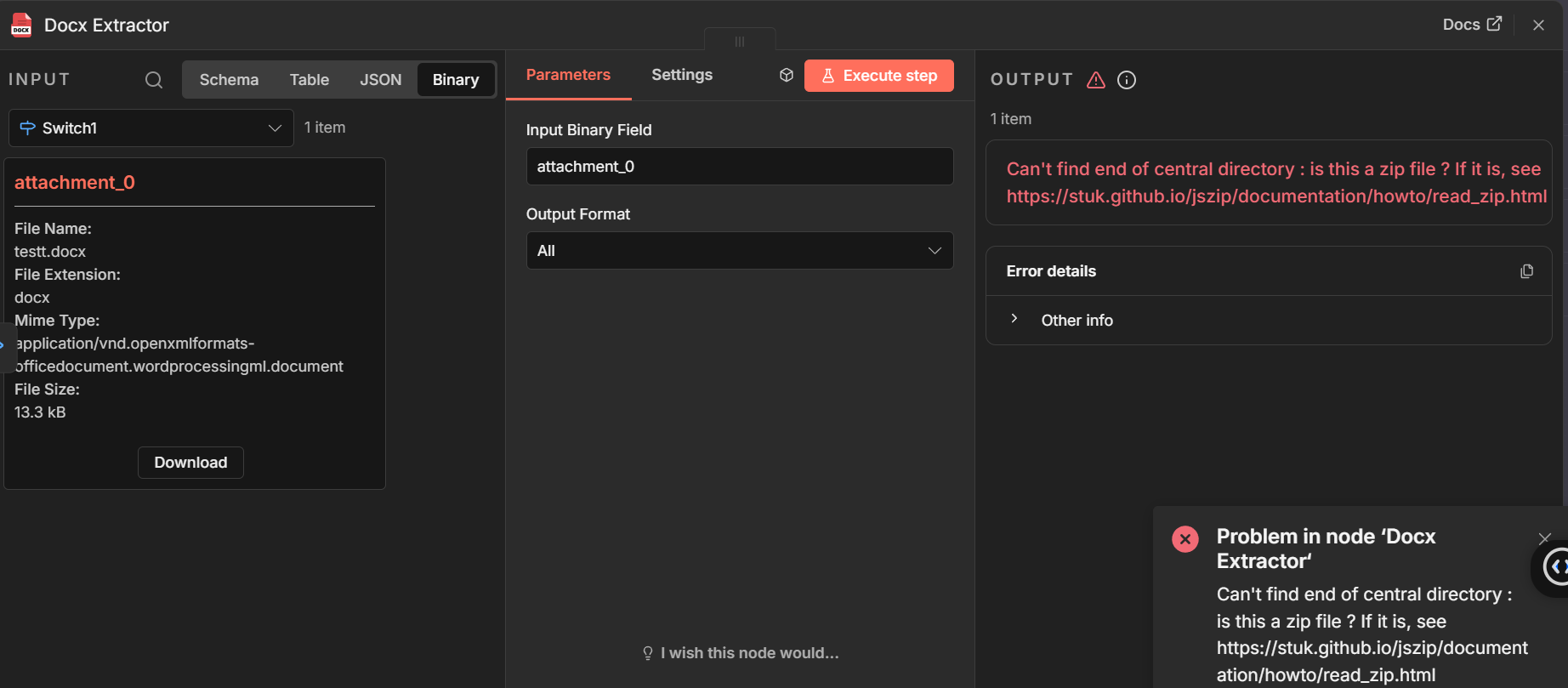This screenshot has height=688, width=1568.
Task: Open the Parameters tab
Action: [568, 75]
